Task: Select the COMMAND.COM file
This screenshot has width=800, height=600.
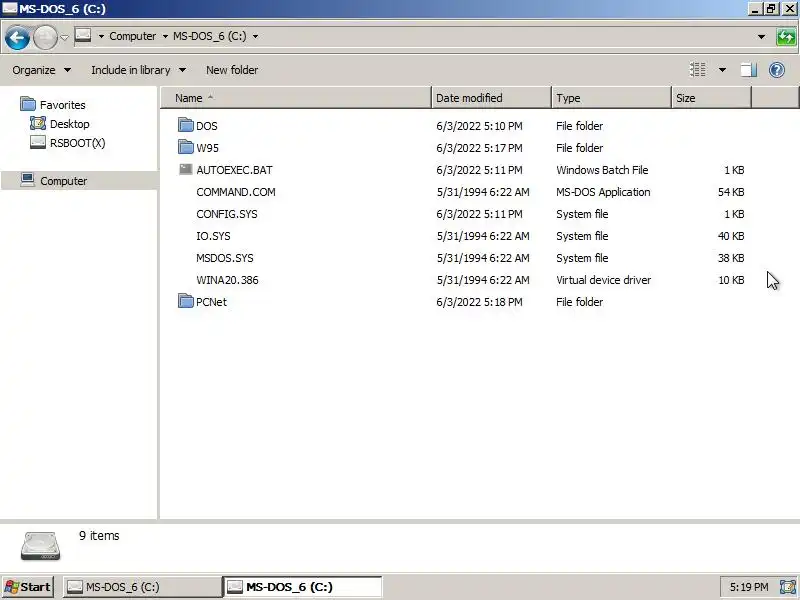Action: coord(236,192)
